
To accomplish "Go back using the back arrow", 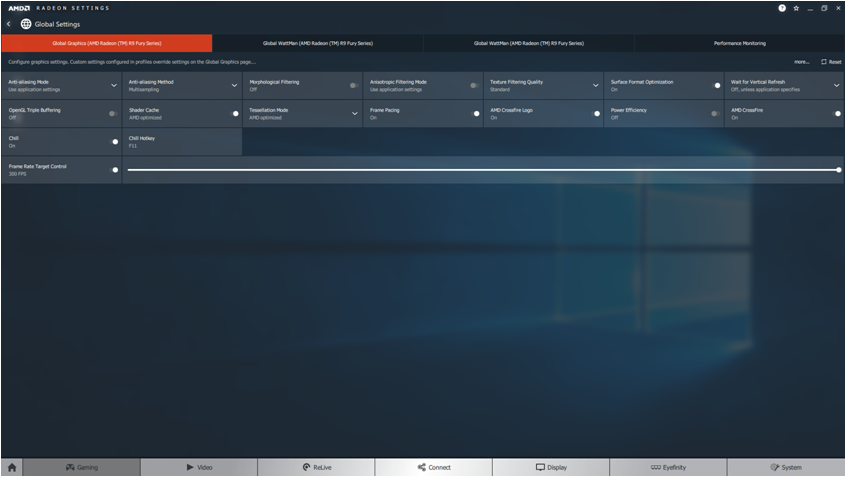I will coord(9,24).
